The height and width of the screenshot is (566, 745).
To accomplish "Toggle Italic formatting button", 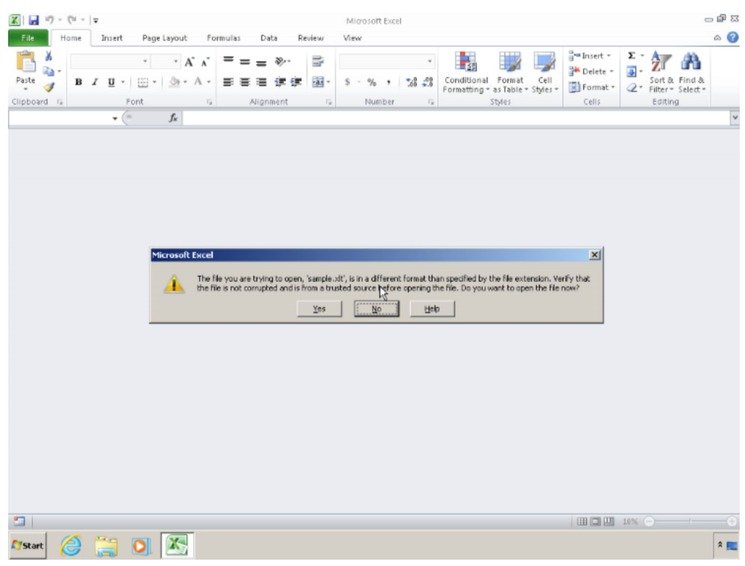I will [95, 82].
